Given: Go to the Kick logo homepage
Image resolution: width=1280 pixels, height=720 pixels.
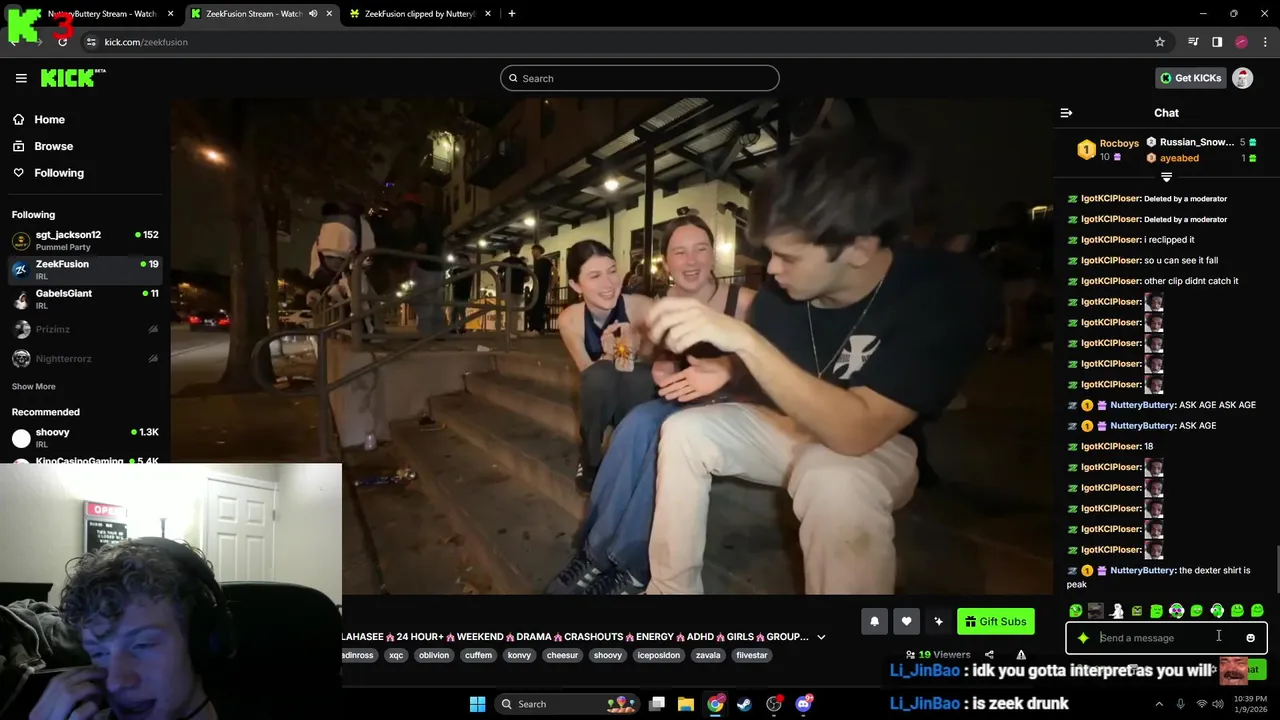Looking at the screenshot, I should (x=73, y=78).
